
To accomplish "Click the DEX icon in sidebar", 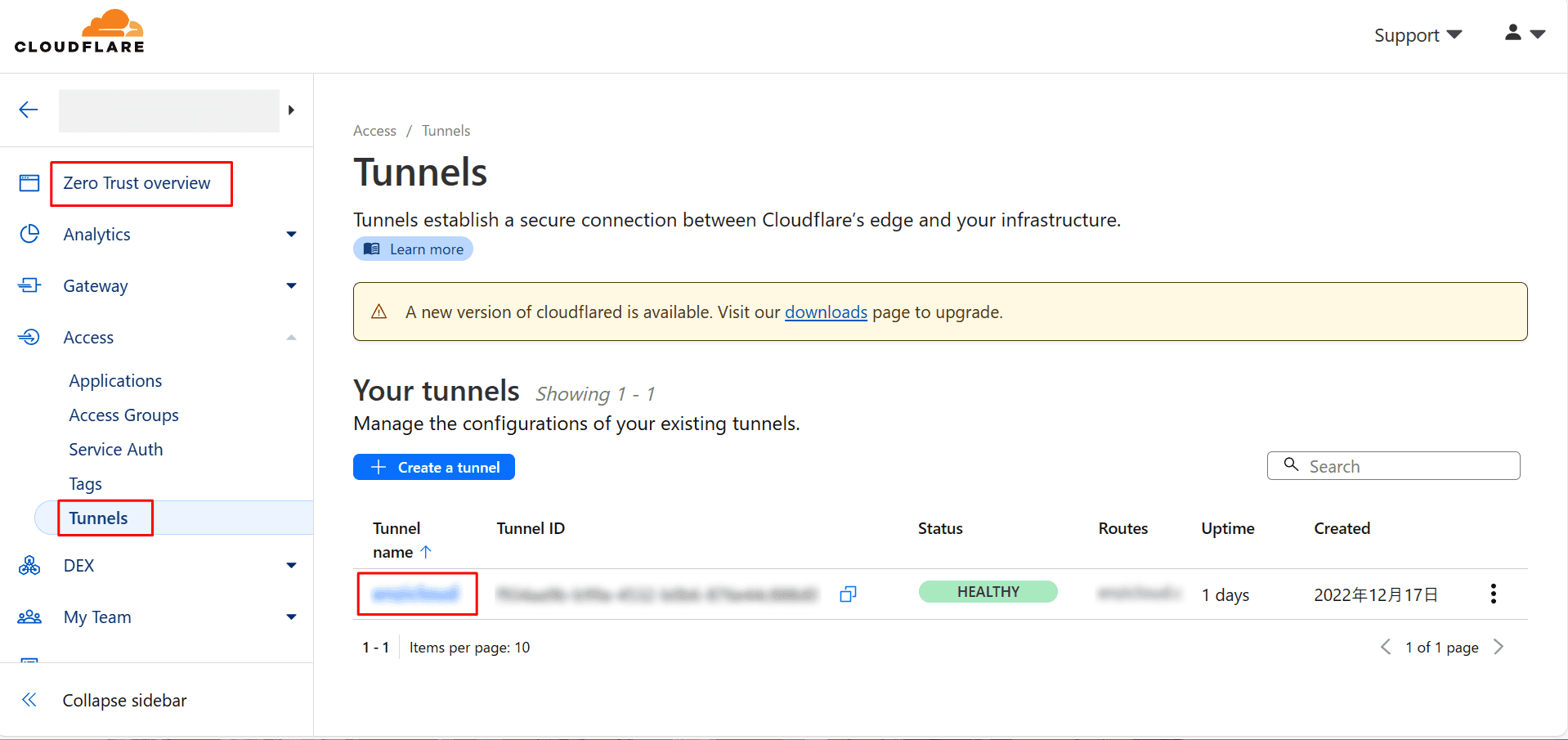I will [x=29, y=566].
